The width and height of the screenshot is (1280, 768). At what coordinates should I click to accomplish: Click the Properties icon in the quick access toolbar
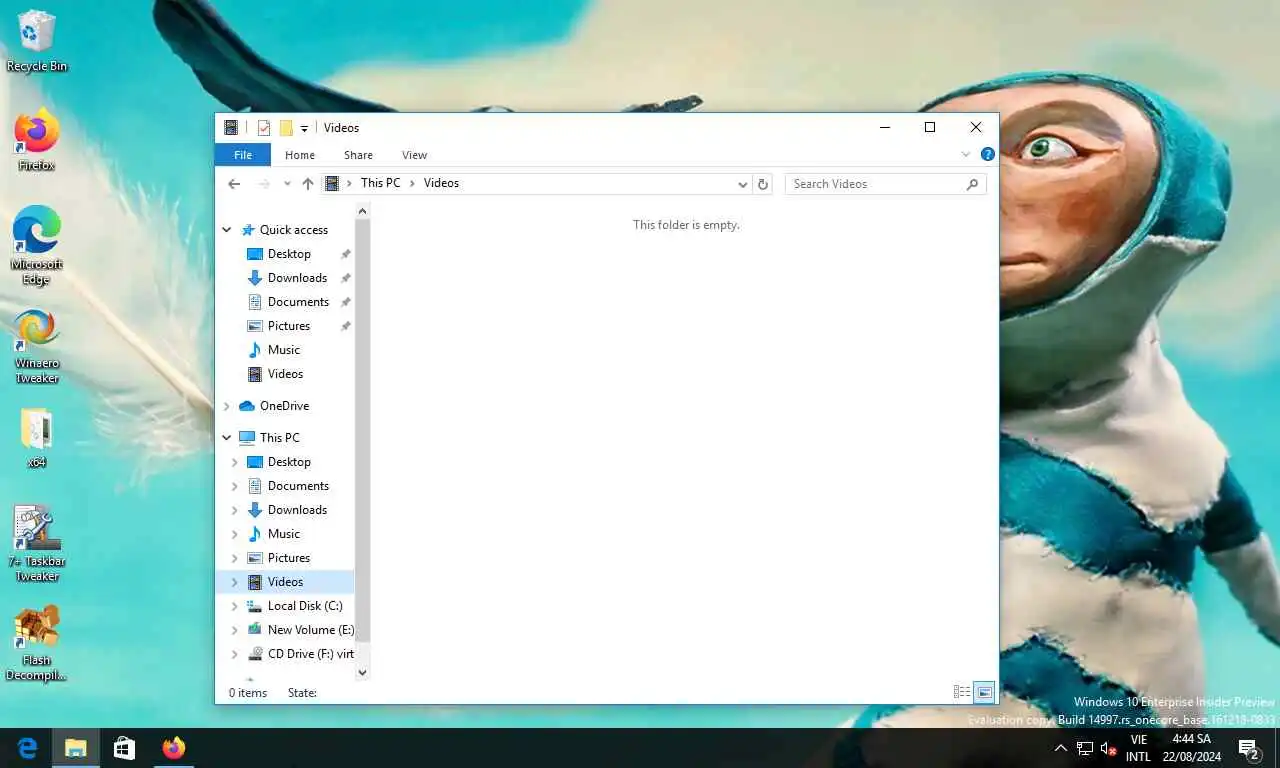point(264,128)
